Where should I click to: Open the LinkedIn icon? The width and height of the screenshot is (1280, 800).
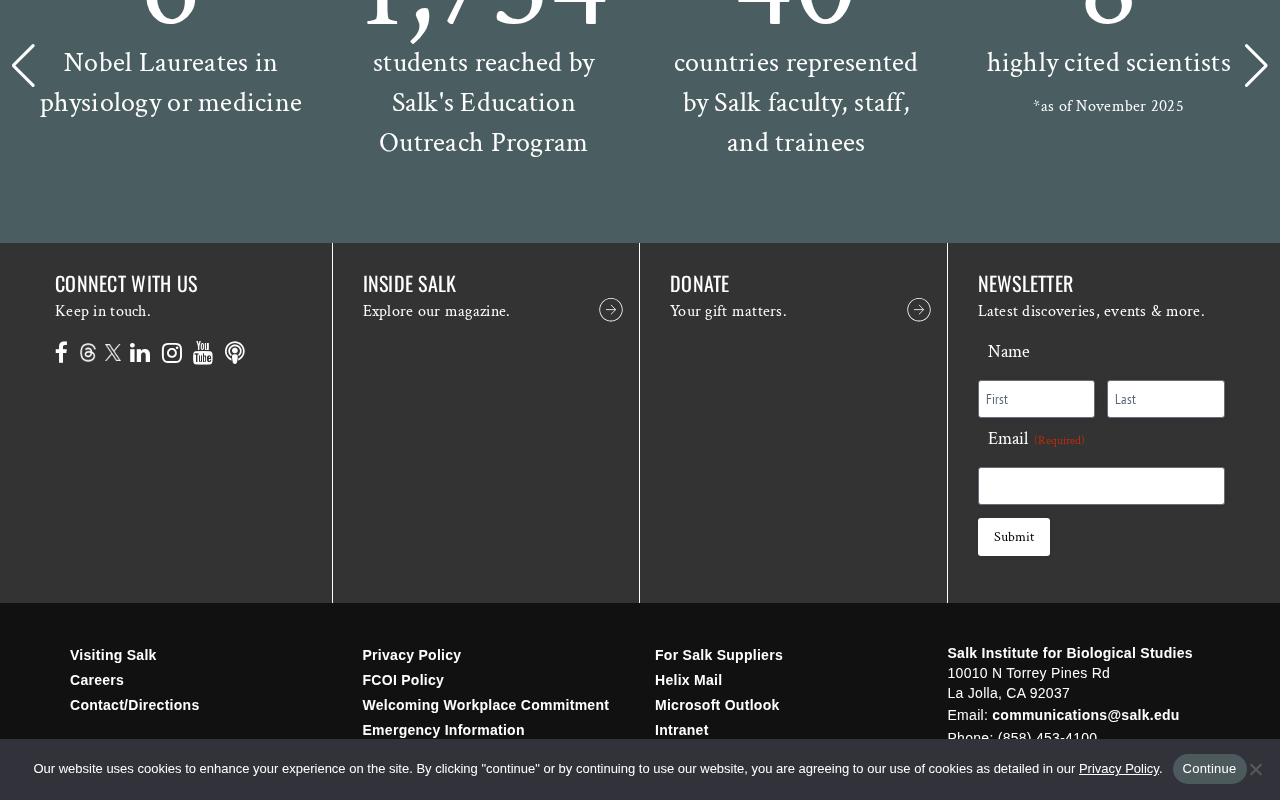(140, 353)
